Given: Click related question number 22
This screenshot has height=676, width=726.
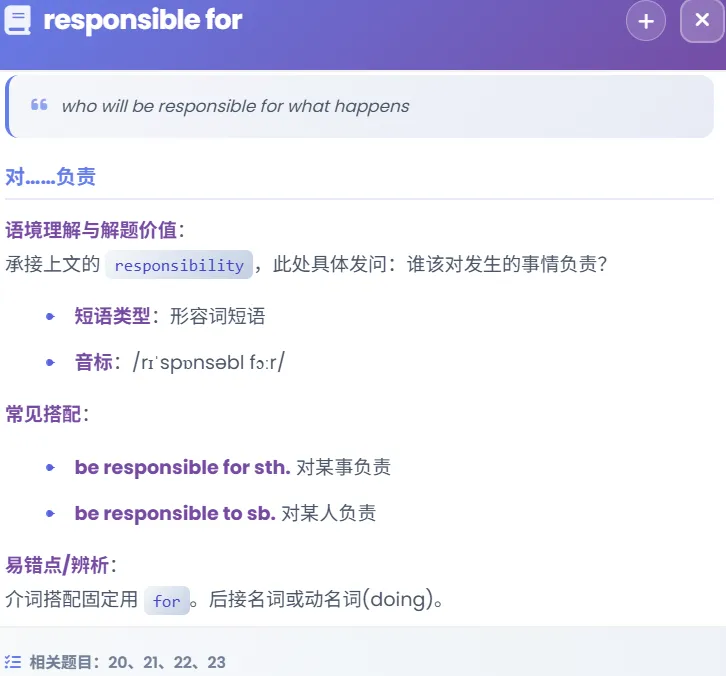Looking at the screenshot, I should coord(183,662).
